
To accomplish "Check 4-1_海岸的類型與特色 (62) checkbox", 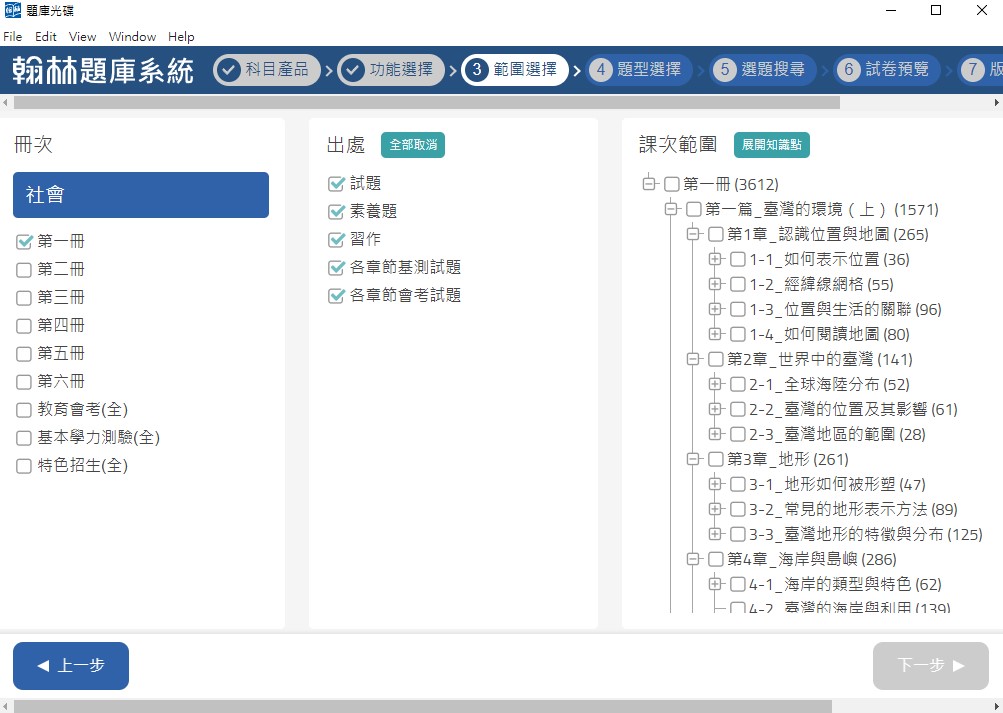I will 738,584.
